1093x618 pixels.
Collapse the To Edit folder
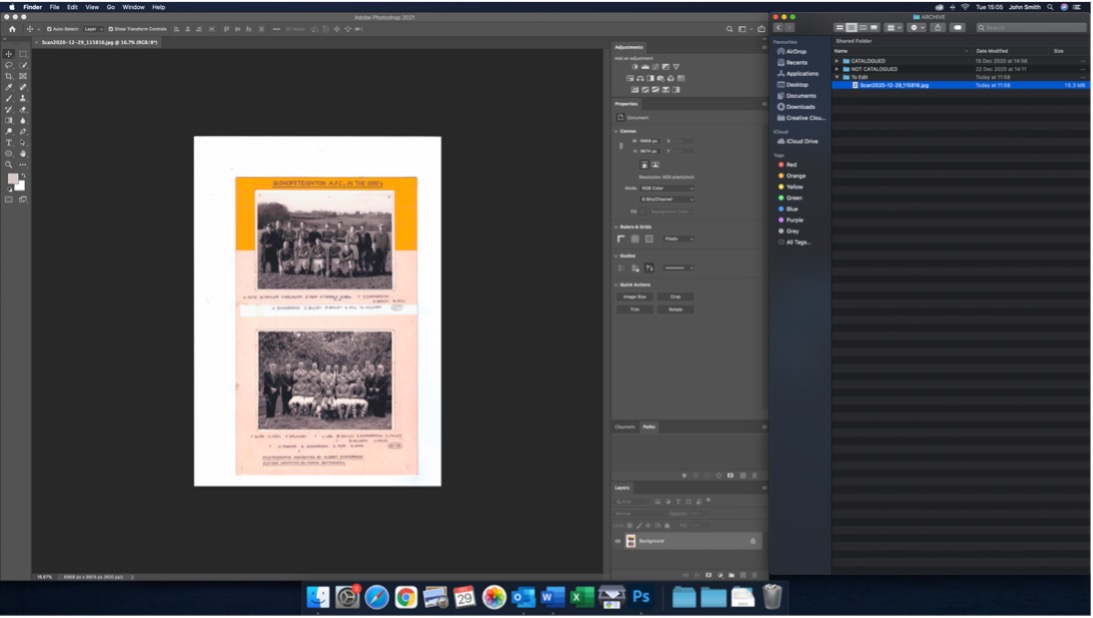coord(837,77)
